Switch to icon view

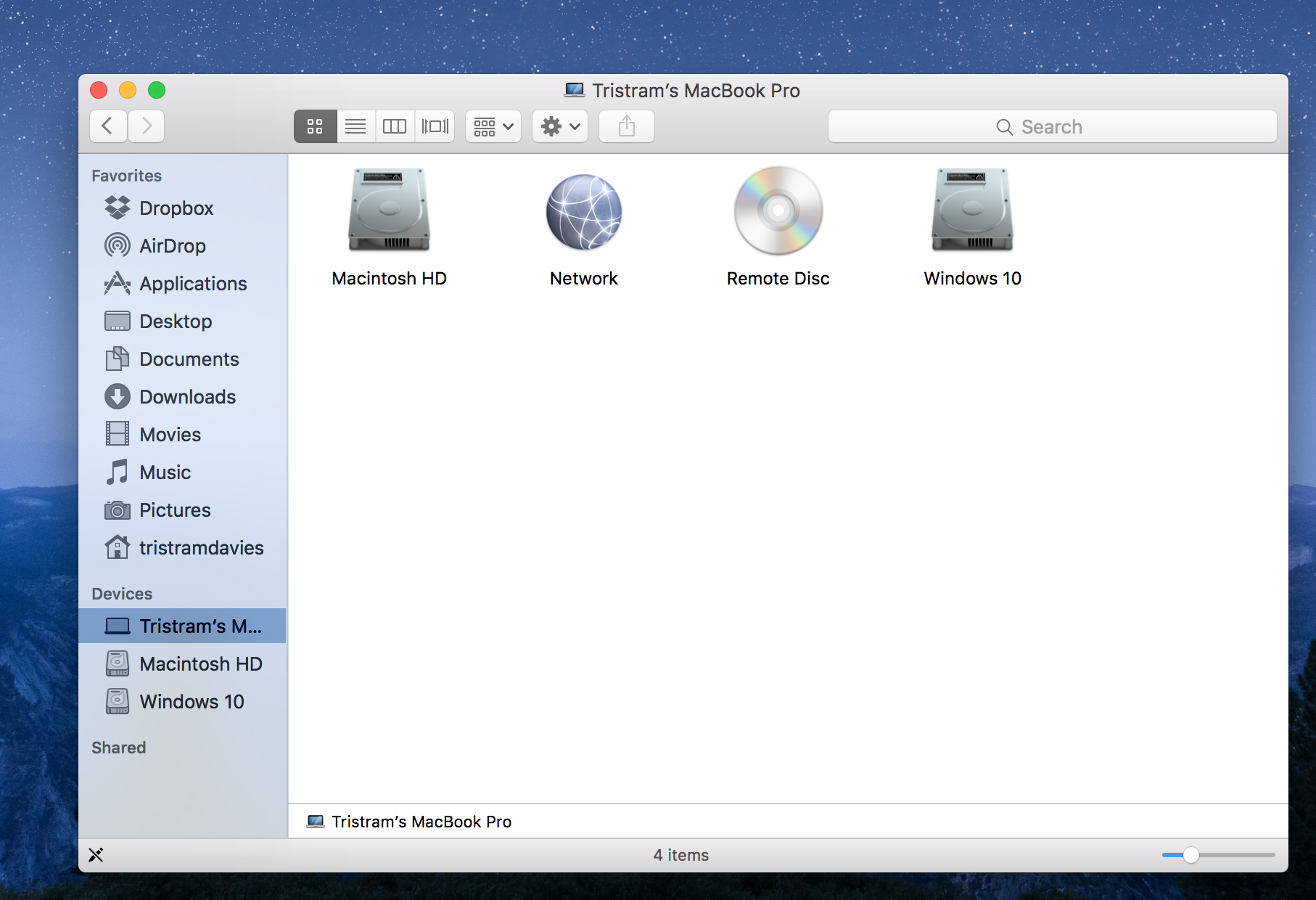pos(315,126)
